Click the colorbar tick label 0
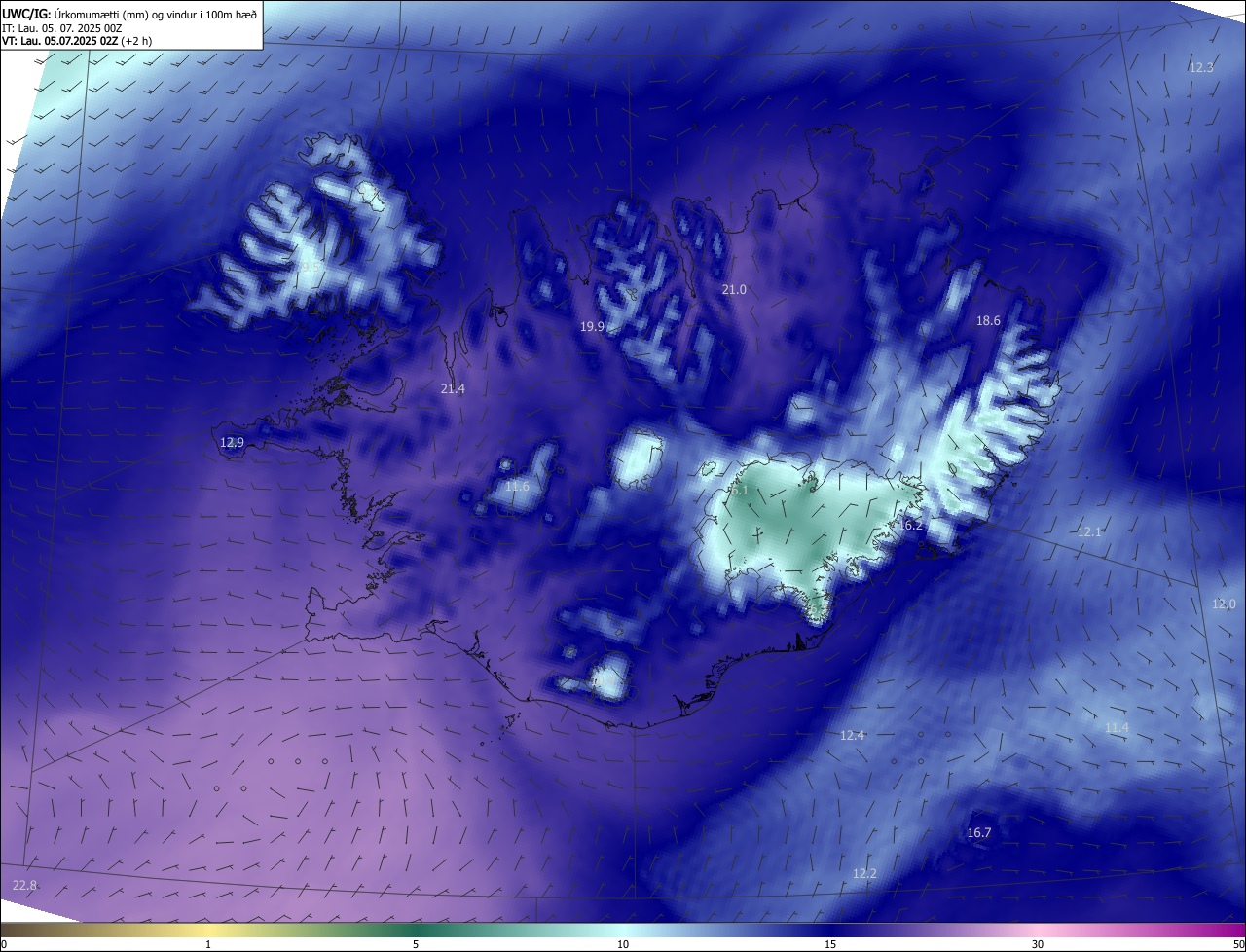This screenshot has width=1246, height=952. 4,945
